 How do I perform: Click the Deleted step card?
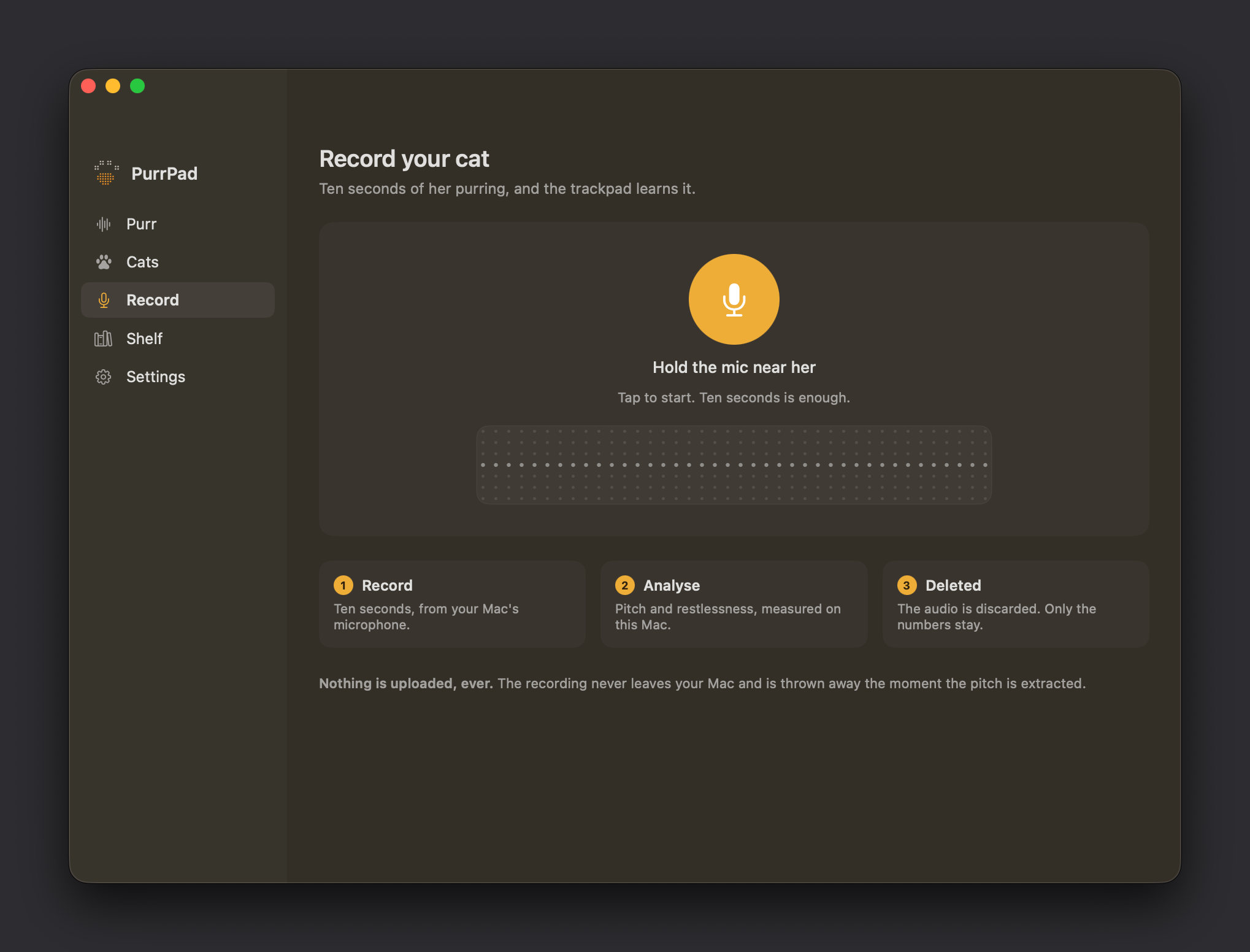click(1016, 604)
